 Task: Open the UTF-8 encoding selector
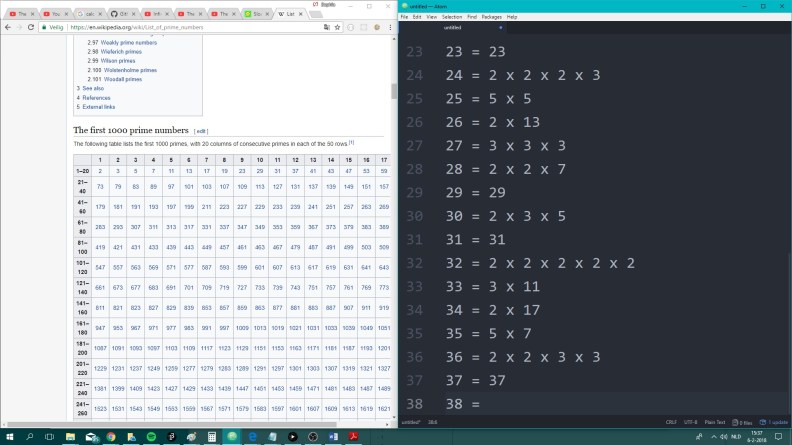(690, 423)
